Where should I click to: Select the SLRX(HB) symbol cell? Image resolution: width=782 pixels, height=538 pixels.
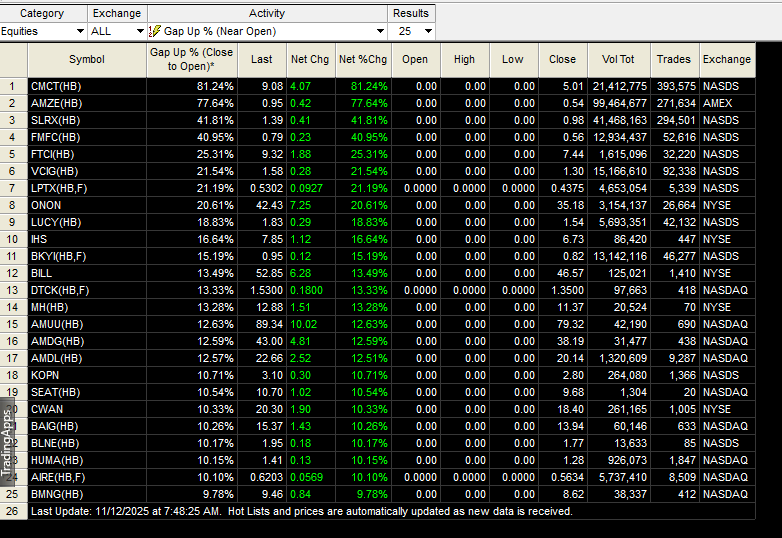point(87,120)
